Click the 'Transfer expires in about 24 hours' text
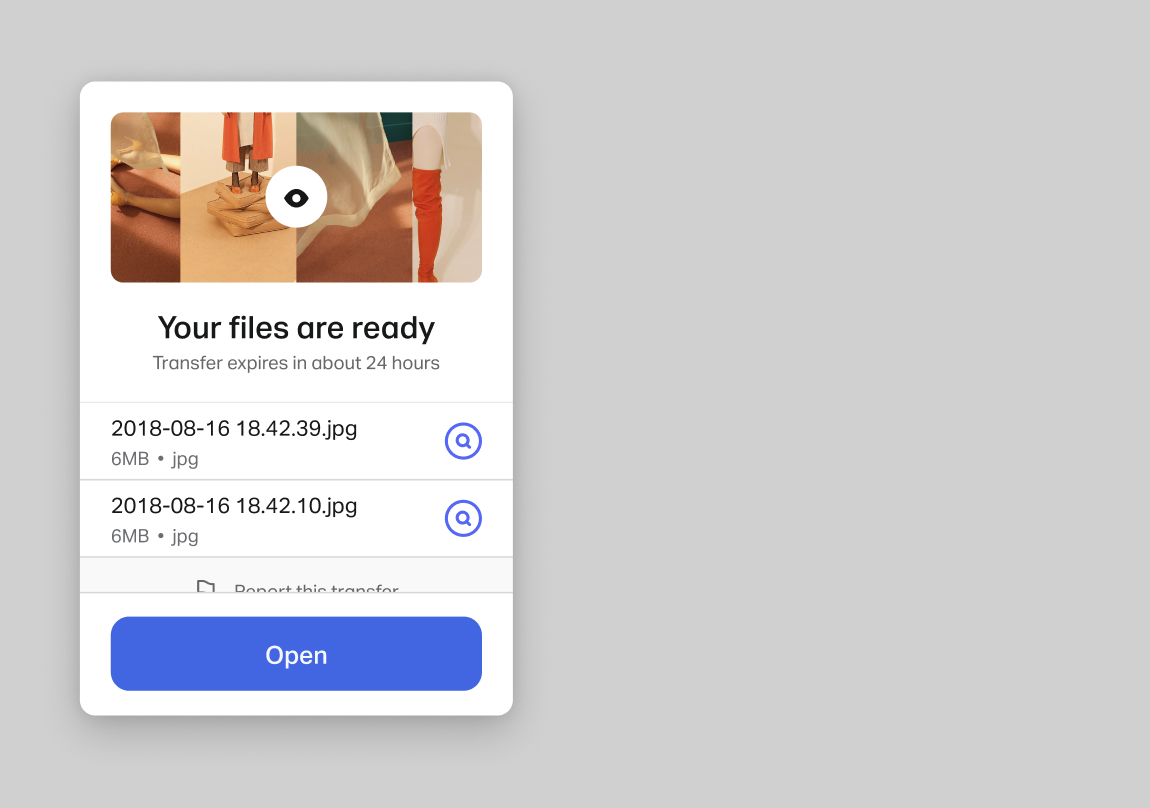Viewport: 1150px width, 808px height. pyautogui.click(x=296, y=363)
